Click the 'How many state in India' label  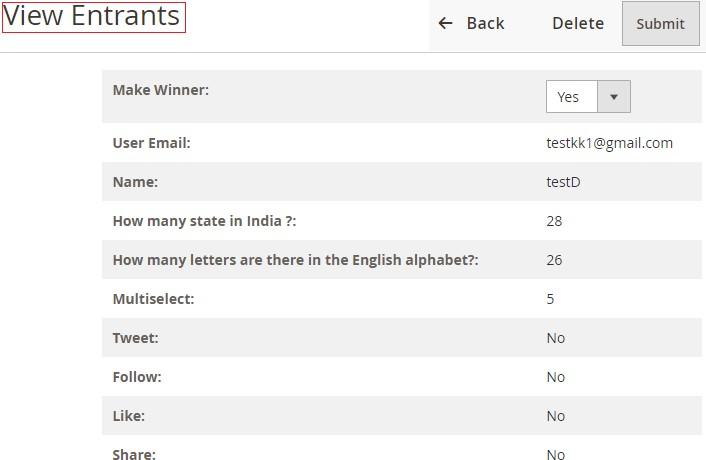[x=204, y=221]
